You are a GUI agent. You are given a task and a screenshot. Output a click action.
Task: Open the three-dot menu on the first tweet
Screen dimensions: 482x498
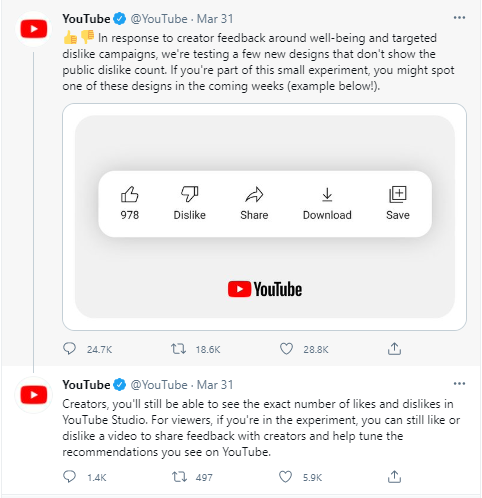point(459,18)
